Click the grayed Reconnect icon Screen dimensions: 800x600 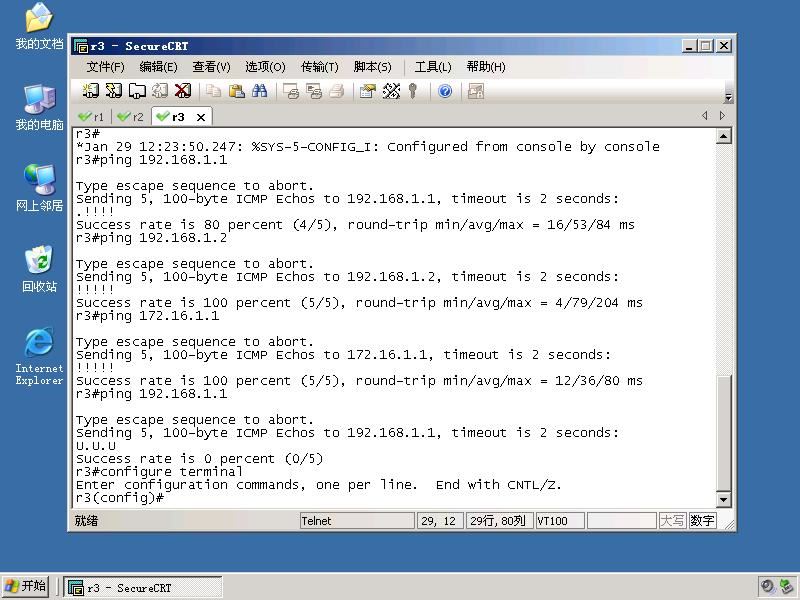[160, 91]
